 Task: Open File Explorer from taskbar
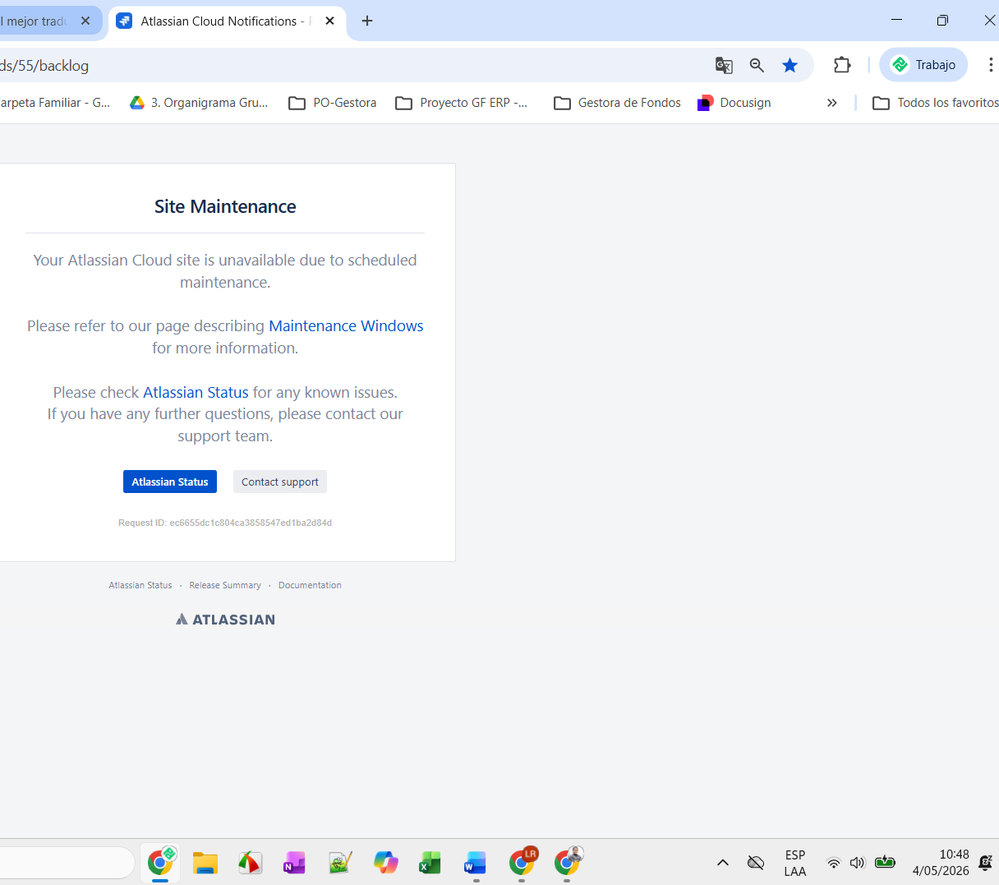[205, 863]
